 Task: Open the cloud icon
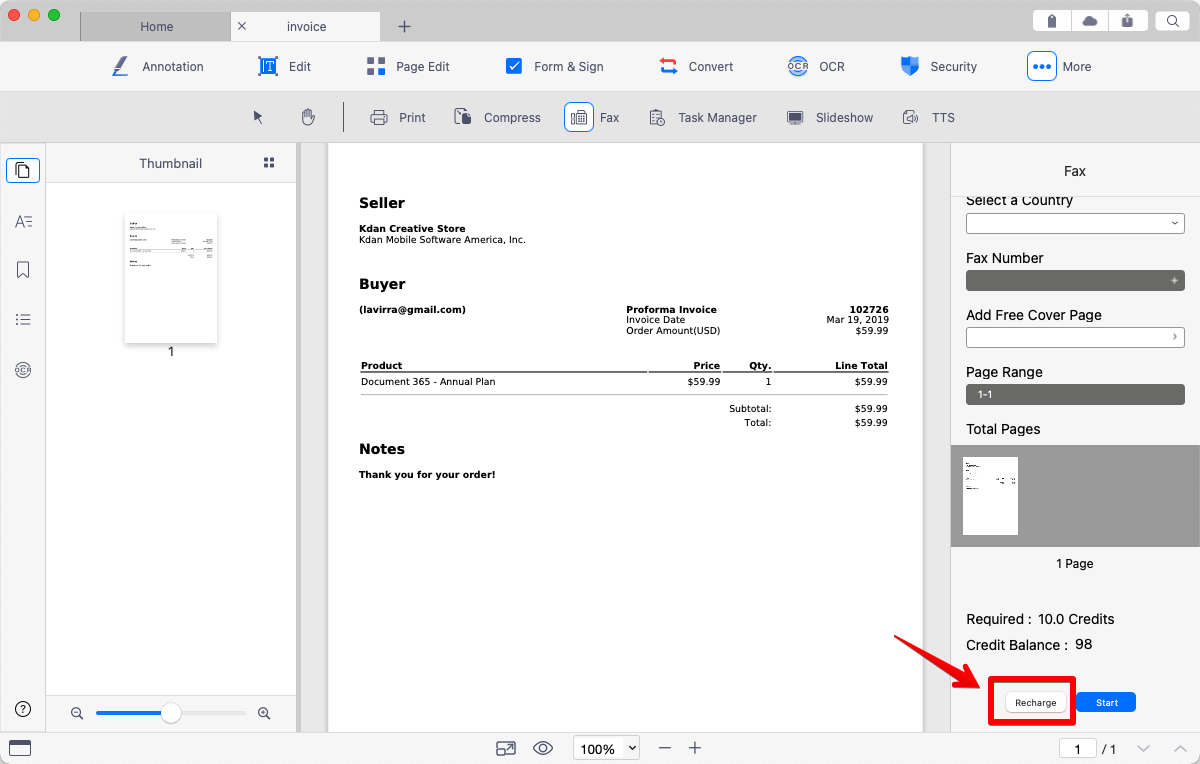(1090, 21)
